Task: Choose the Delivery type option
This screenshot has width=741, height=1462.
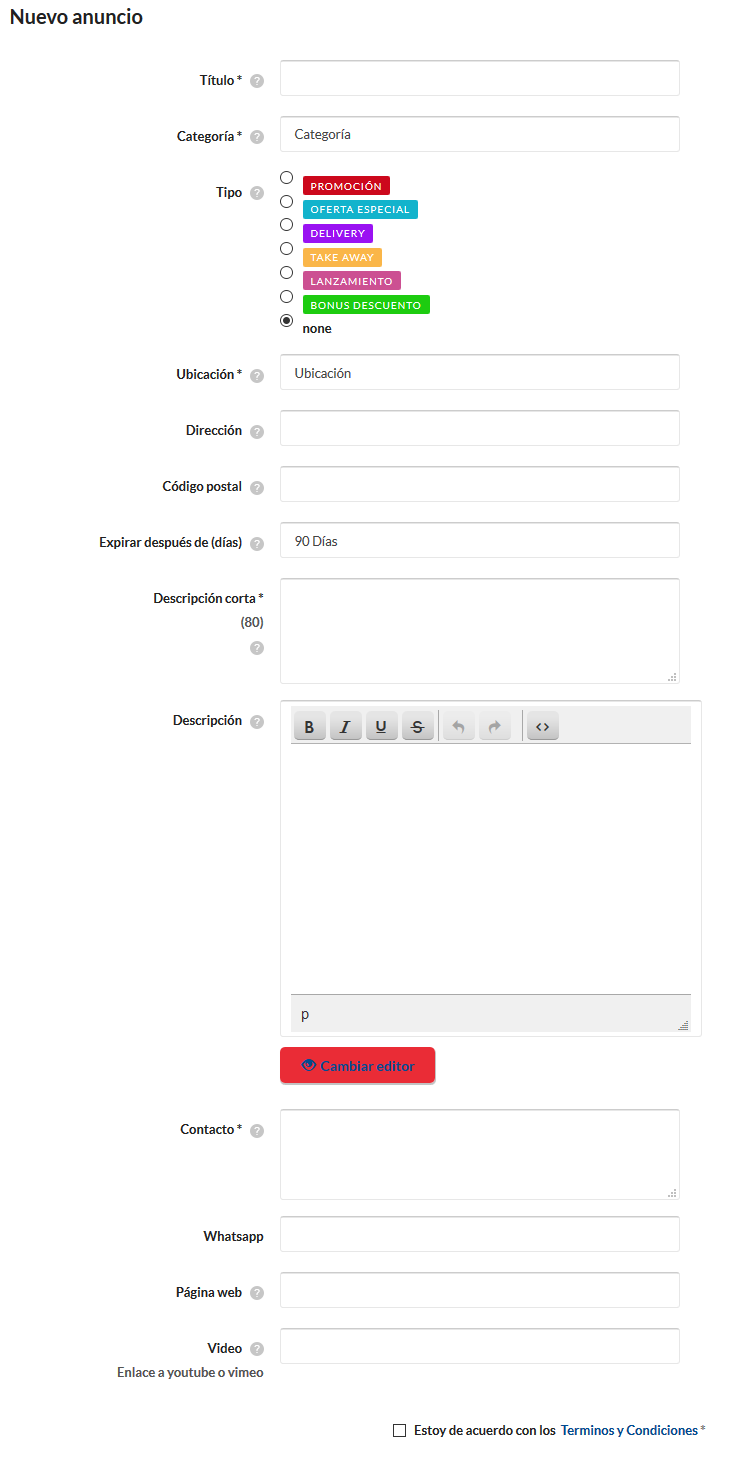Action: 287,225
